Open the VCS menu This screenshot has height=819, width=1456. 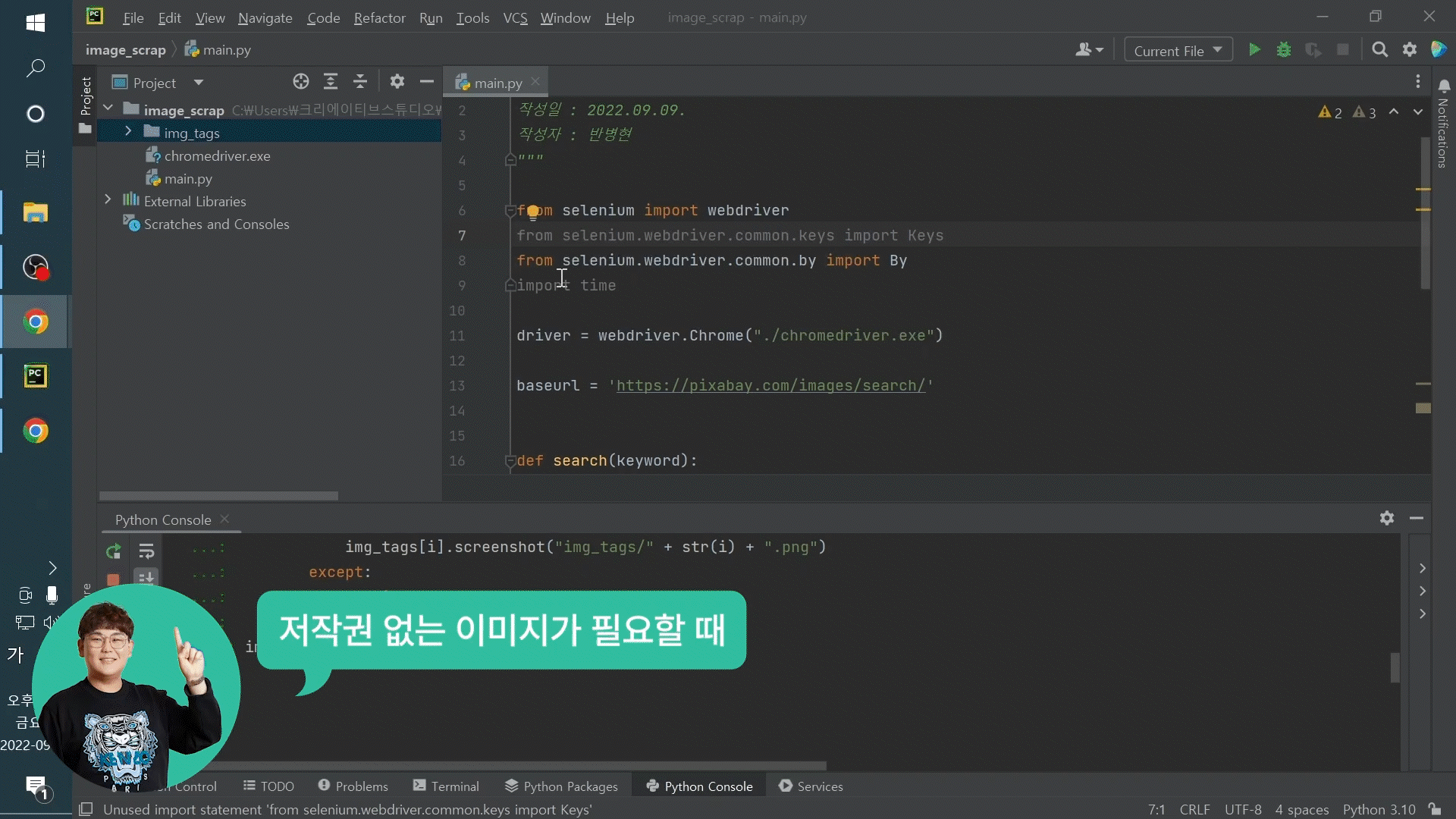coord(515,17)
